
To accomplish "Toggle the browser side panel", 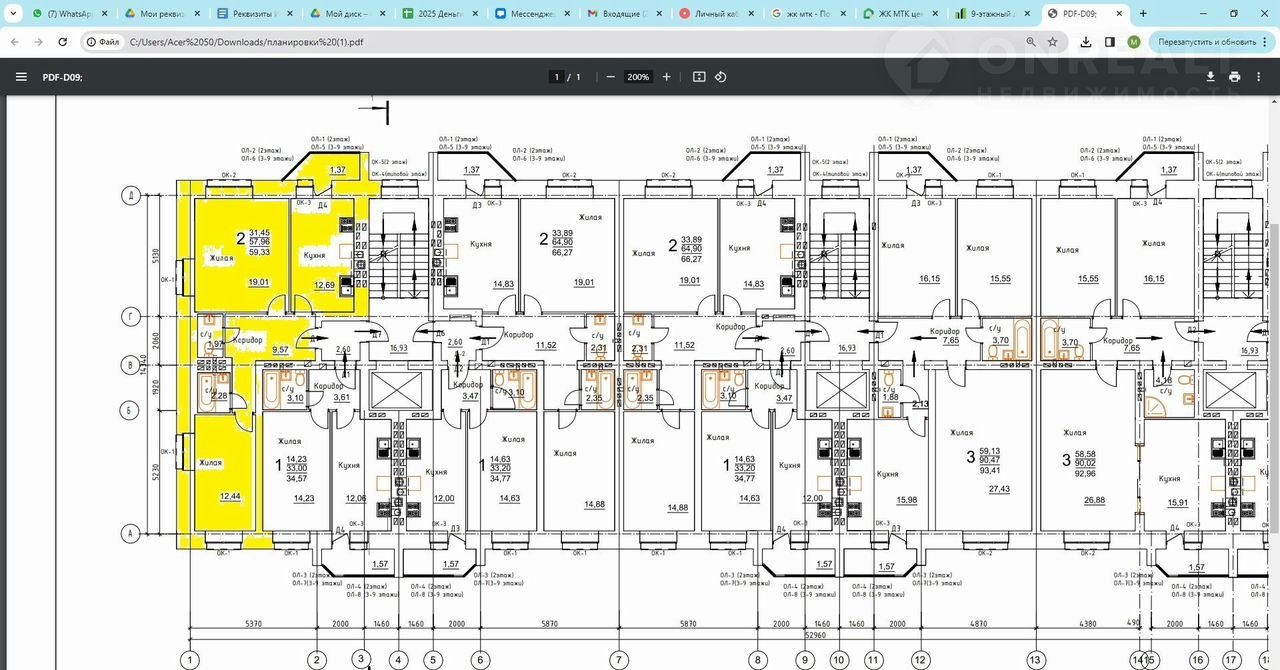I will [x=1110, y=42].
